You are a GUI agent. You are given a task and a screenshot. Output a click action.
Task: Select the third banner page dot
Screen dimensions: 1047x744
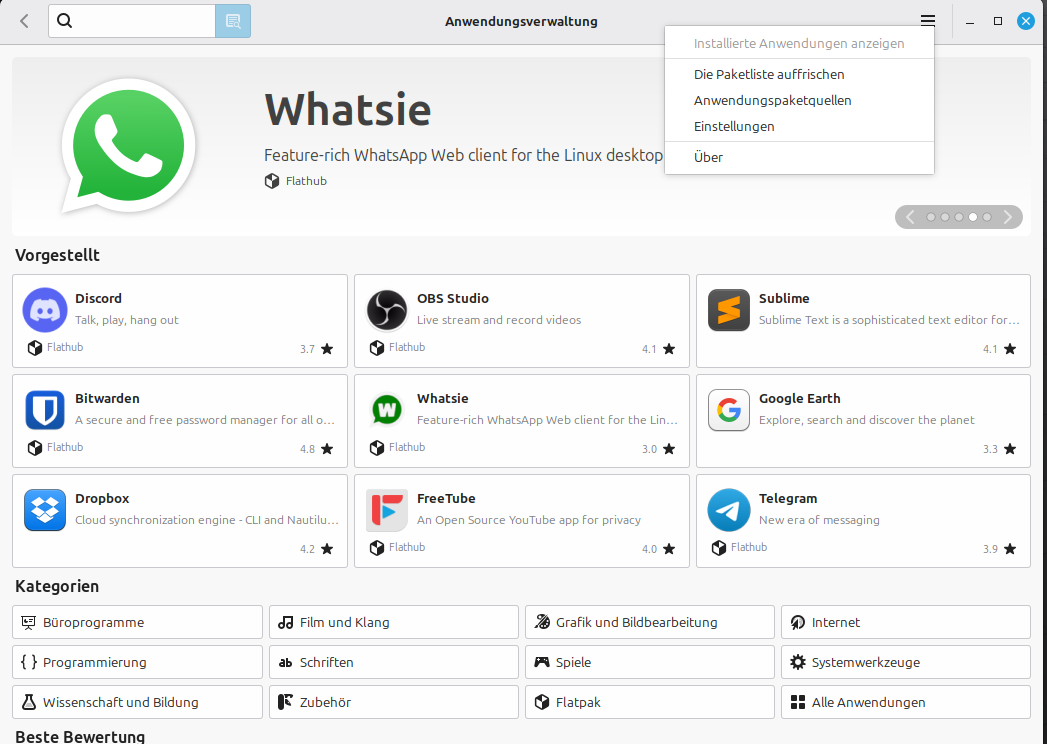coord(959,217)
